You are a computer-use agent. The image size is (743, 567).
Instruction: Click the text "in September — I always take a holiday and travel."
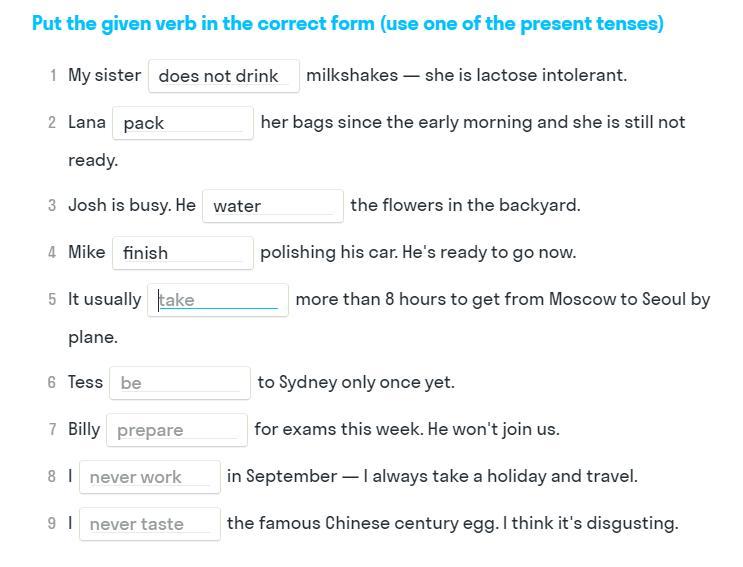click(431, 476)
